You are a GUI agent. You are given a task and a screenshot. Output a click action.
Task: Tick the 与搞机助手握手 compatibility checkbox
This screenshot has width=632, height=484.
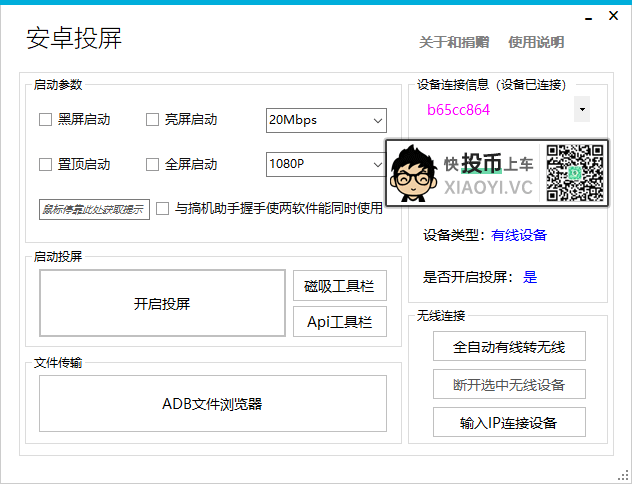163,209
